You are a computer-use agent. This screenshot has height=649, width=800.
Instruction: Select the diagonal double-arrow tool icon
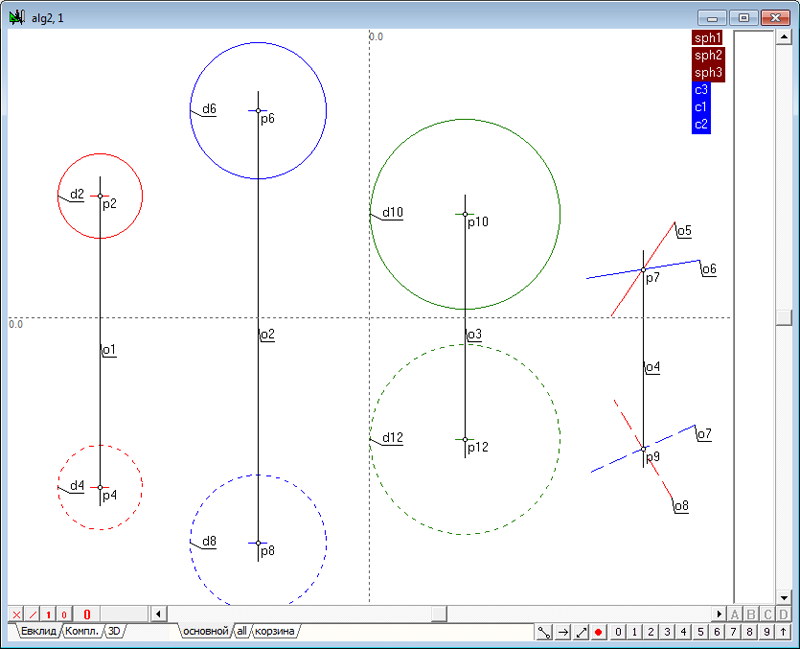point(581,632)
